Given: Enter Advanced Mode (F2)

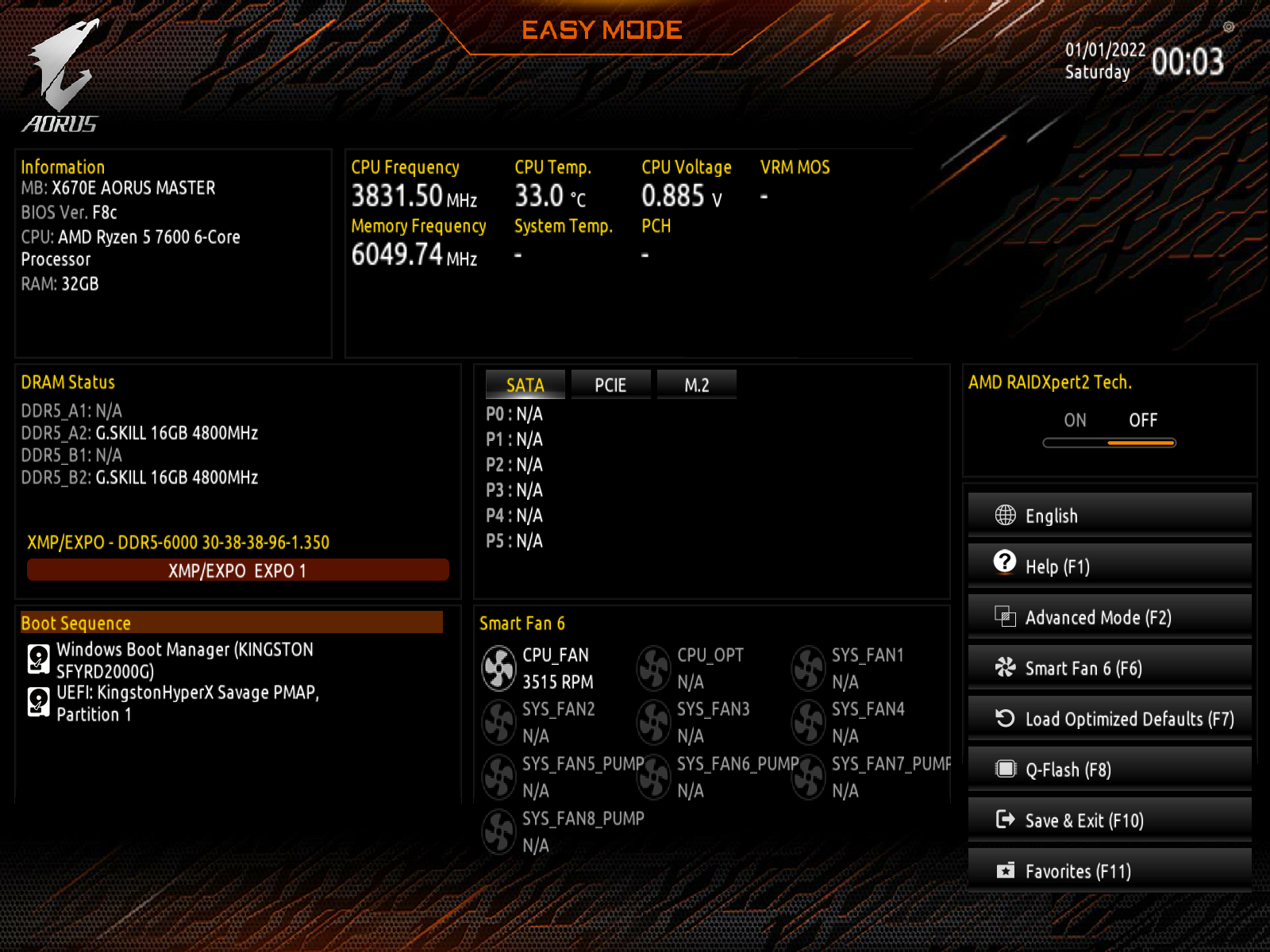Looking at the screenshot, I should (1110, 617).
